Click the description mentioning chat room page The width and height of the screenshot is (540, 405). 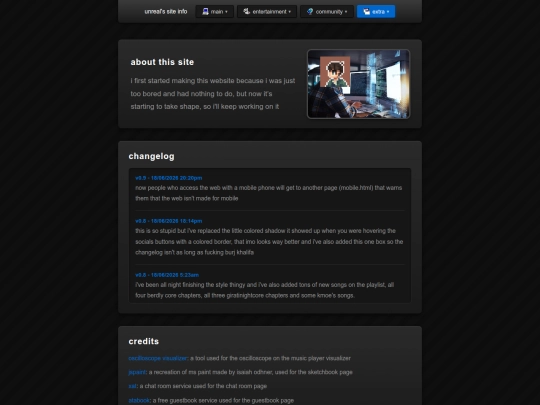pos(203,386)
